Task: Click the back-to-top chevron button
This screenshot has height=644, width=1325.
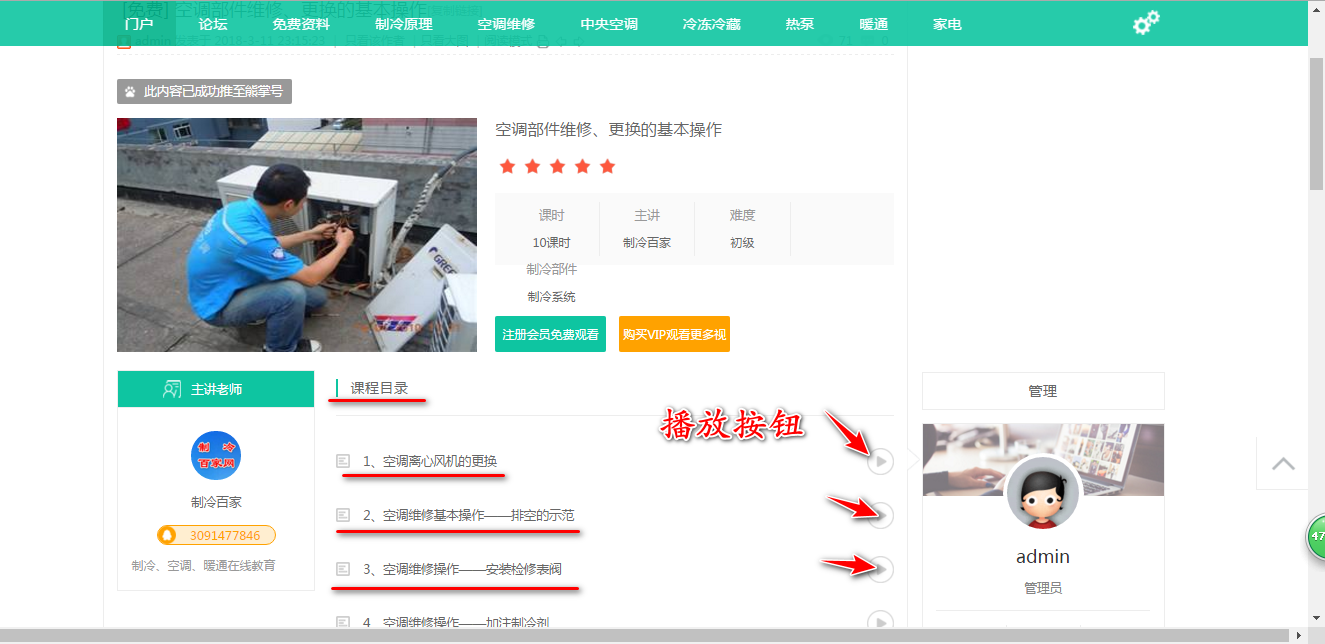Action: click(x=1283, y=464)
